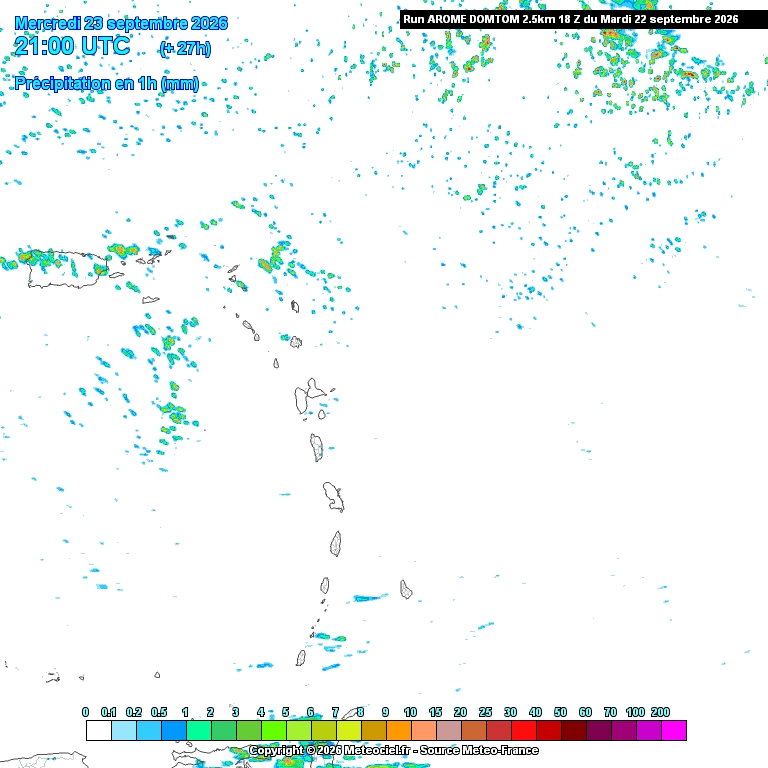Click the black Run AROME DOMTOM header bar
This screenshot has width=768, height=768.
(x=583, y=19)
